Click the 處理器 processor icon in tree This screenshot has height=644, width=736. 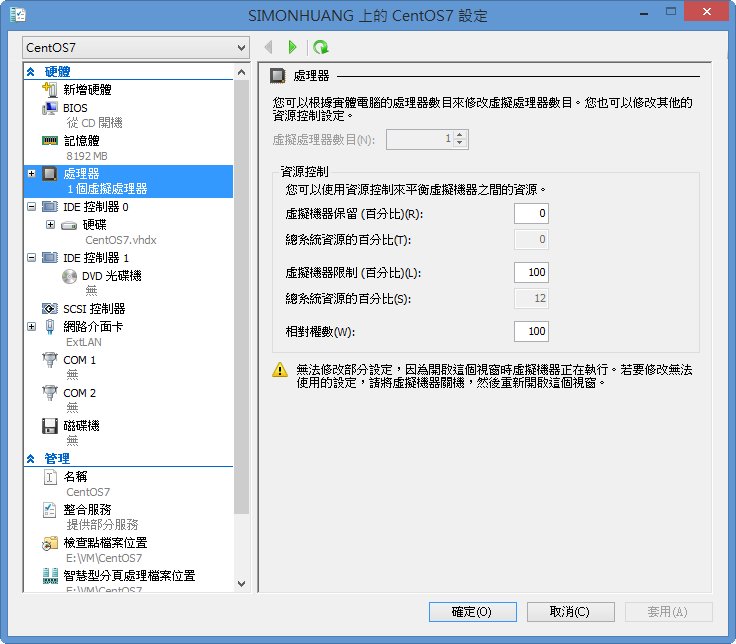(50, 174)
